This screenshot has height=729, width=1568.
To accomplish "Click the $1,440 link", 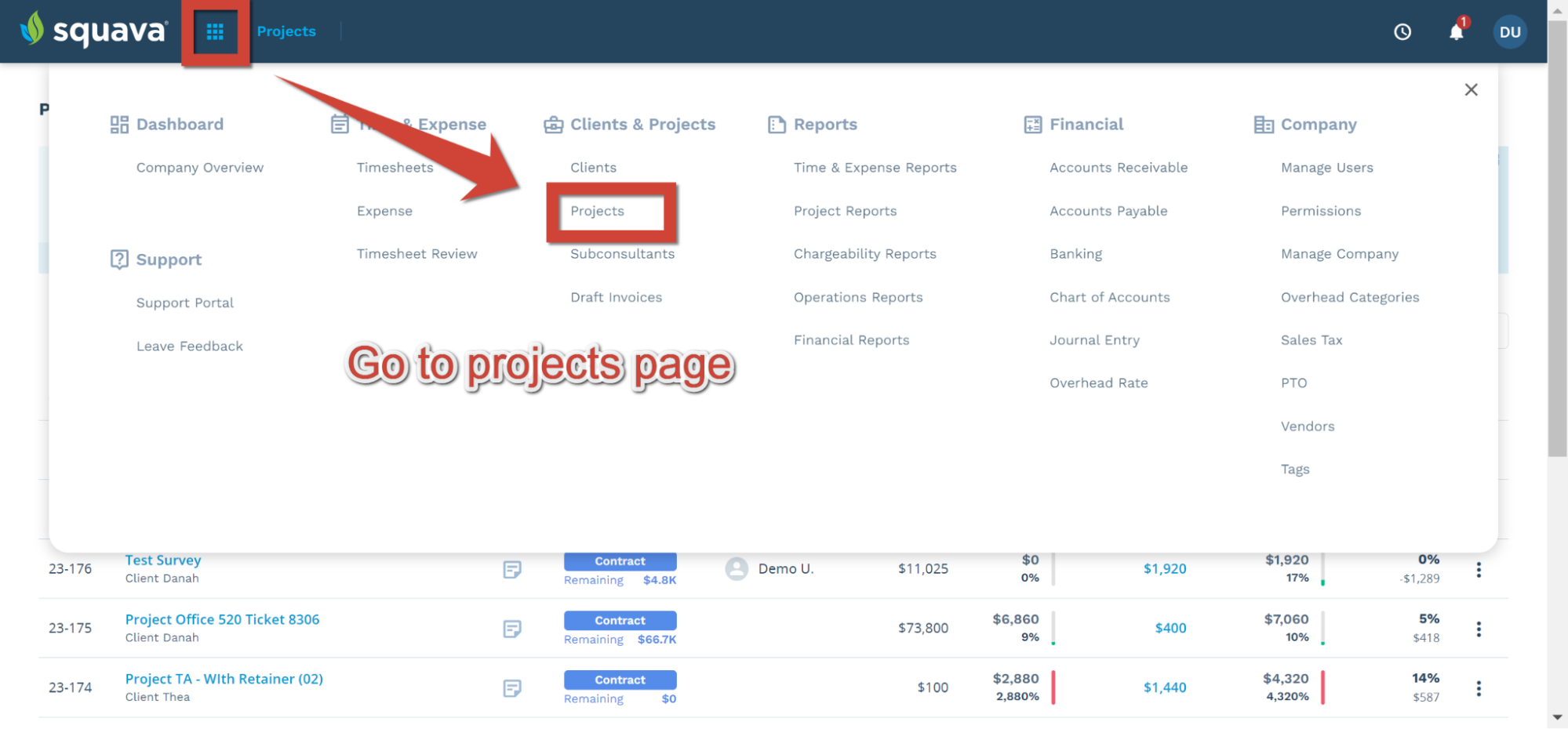I will point(1164,687).
